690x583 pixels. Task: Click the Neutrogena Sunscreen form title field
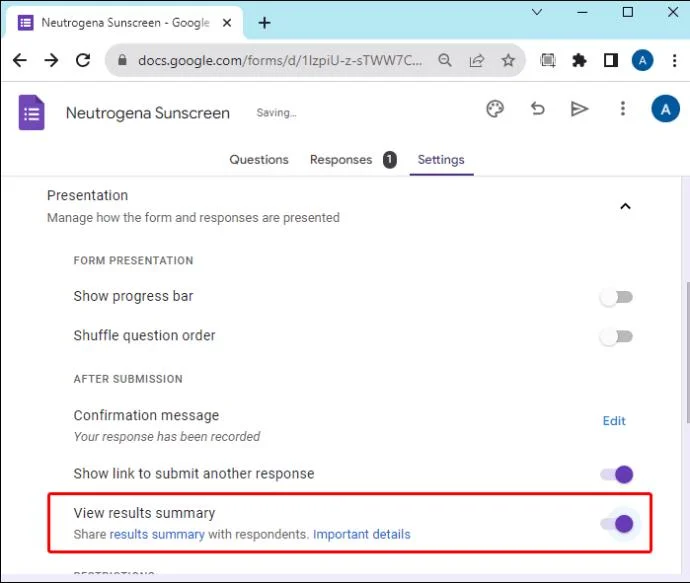148,113
